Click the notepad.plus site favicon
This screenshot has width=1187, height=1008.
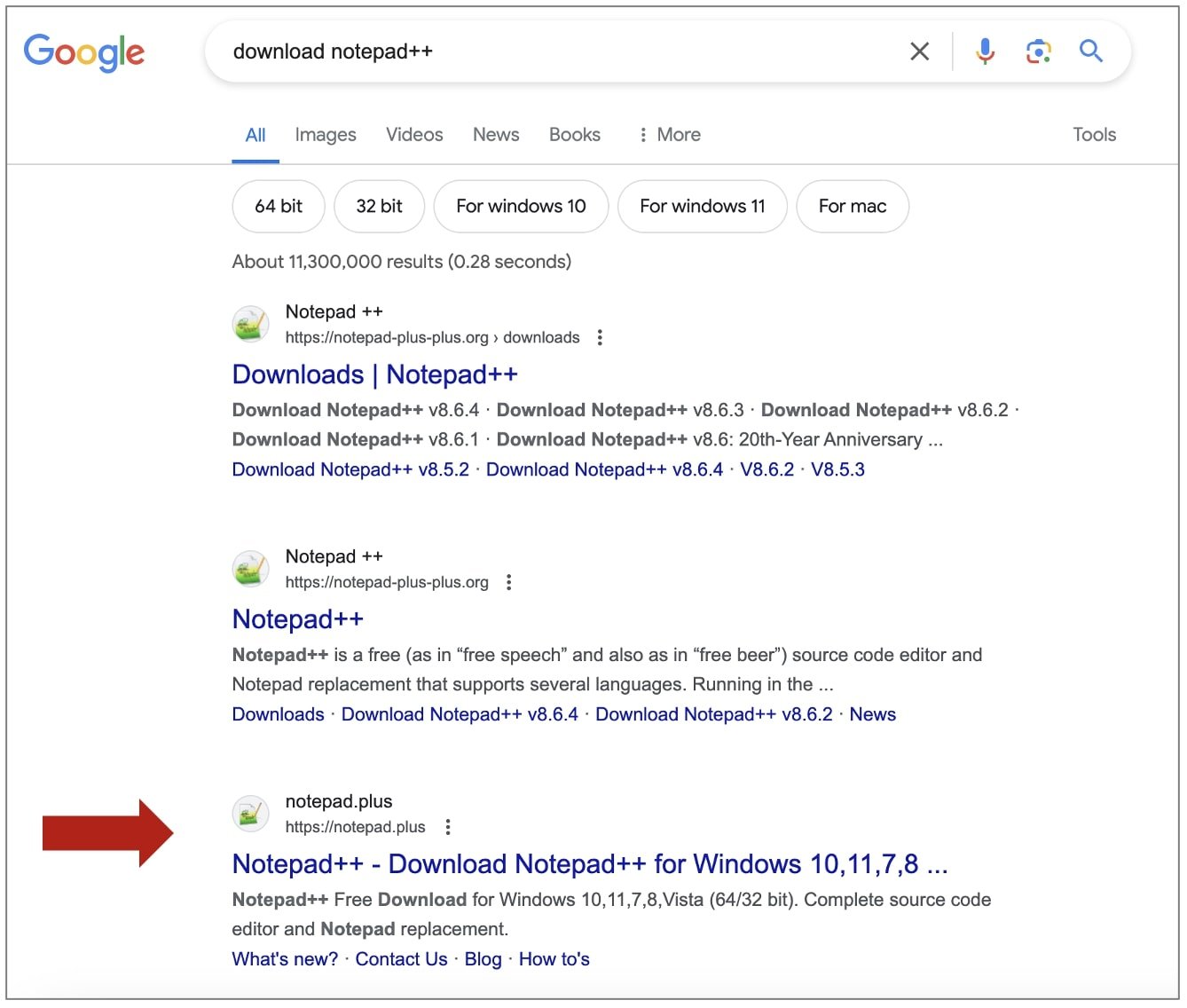pos(250,814)
